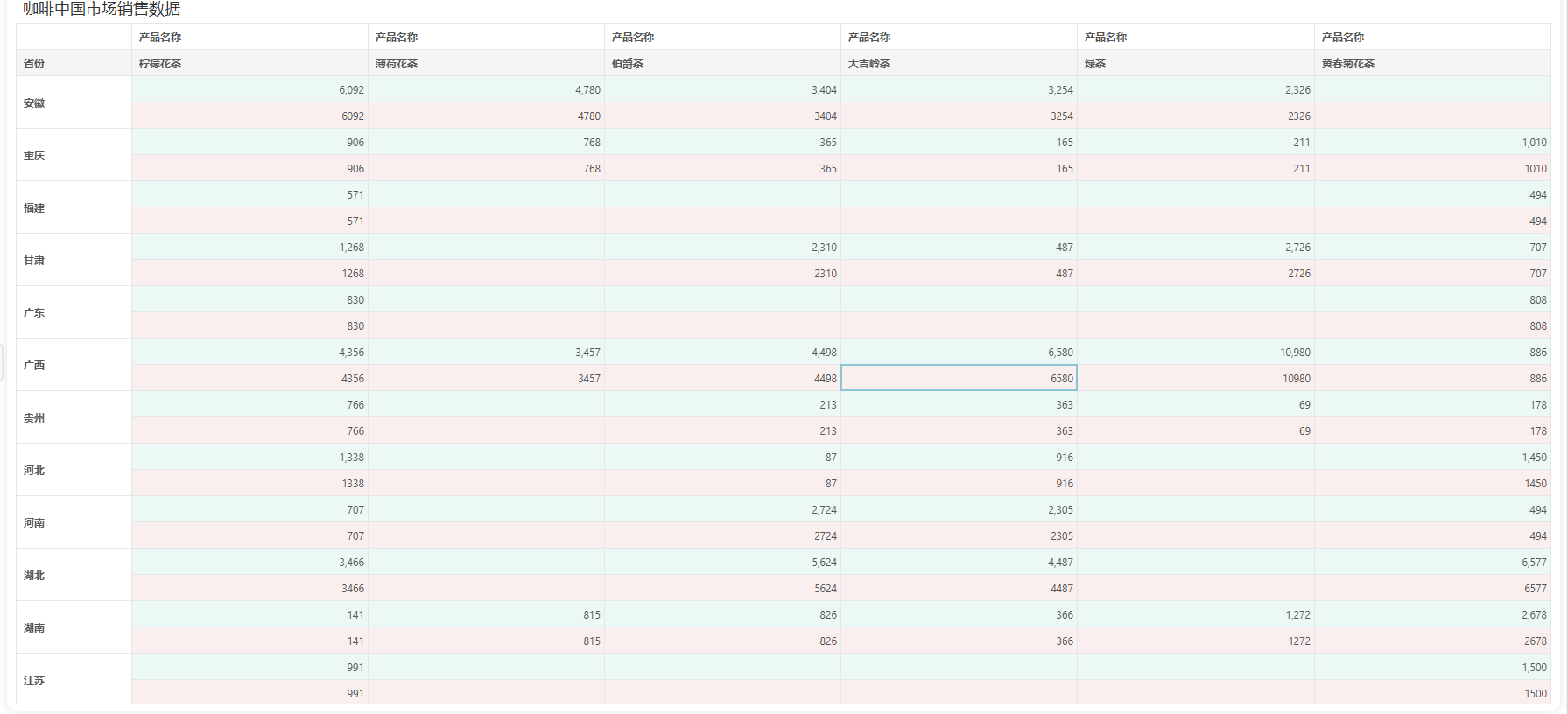Select the cell showing 2,326

click(x=1195, y=89)
